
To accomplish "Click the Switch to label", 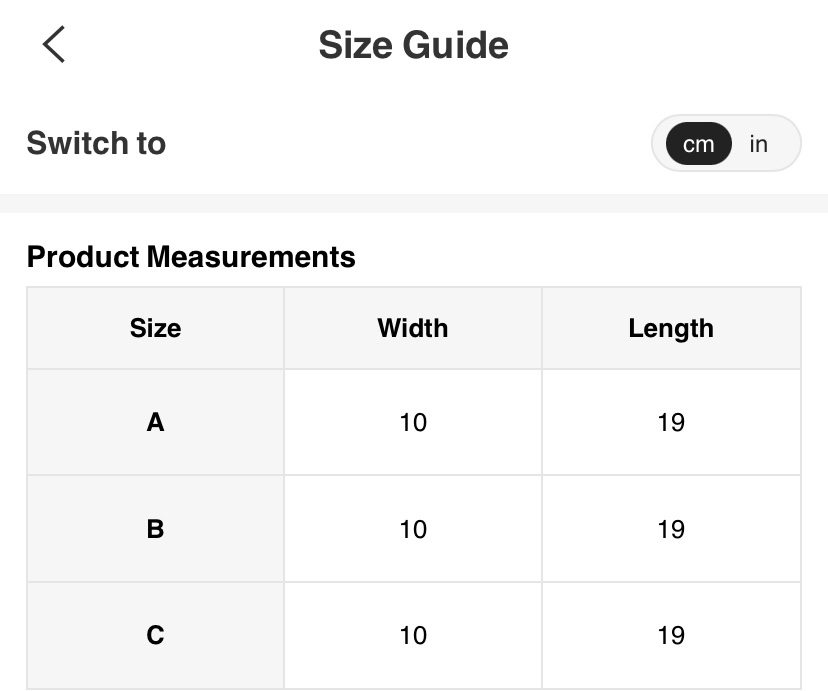I will (x=96, y=143).
